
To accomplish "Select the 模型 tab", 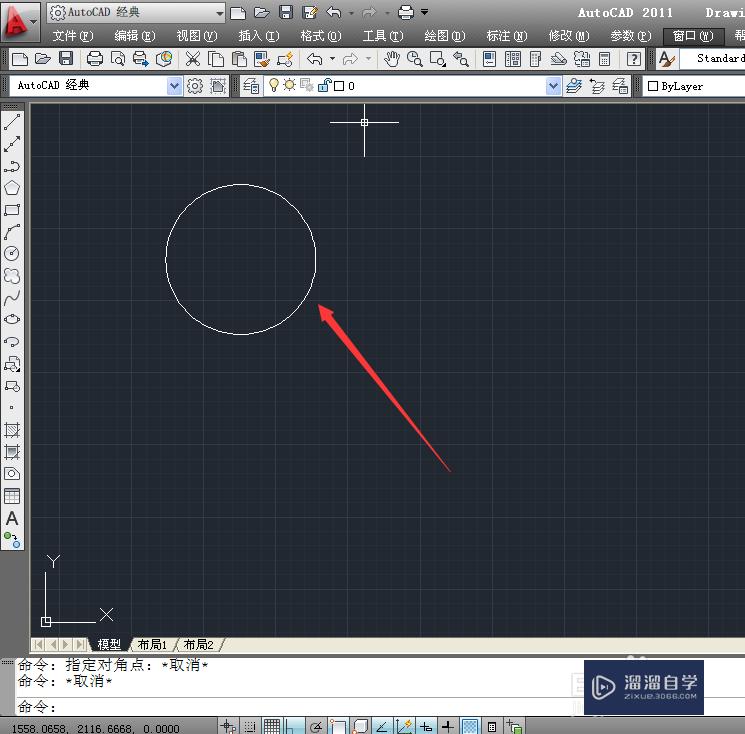I will click(x=109, y=645).
